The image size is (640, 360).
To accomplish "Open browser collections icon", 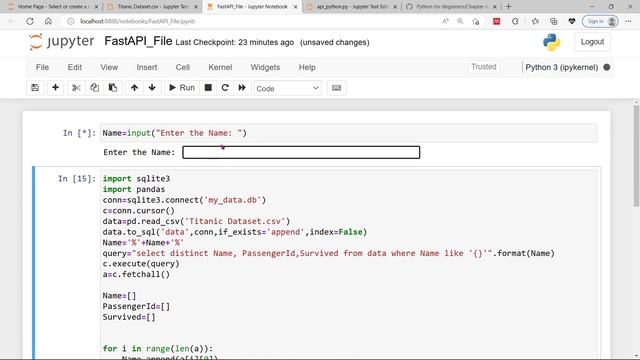I will point(553,21).
